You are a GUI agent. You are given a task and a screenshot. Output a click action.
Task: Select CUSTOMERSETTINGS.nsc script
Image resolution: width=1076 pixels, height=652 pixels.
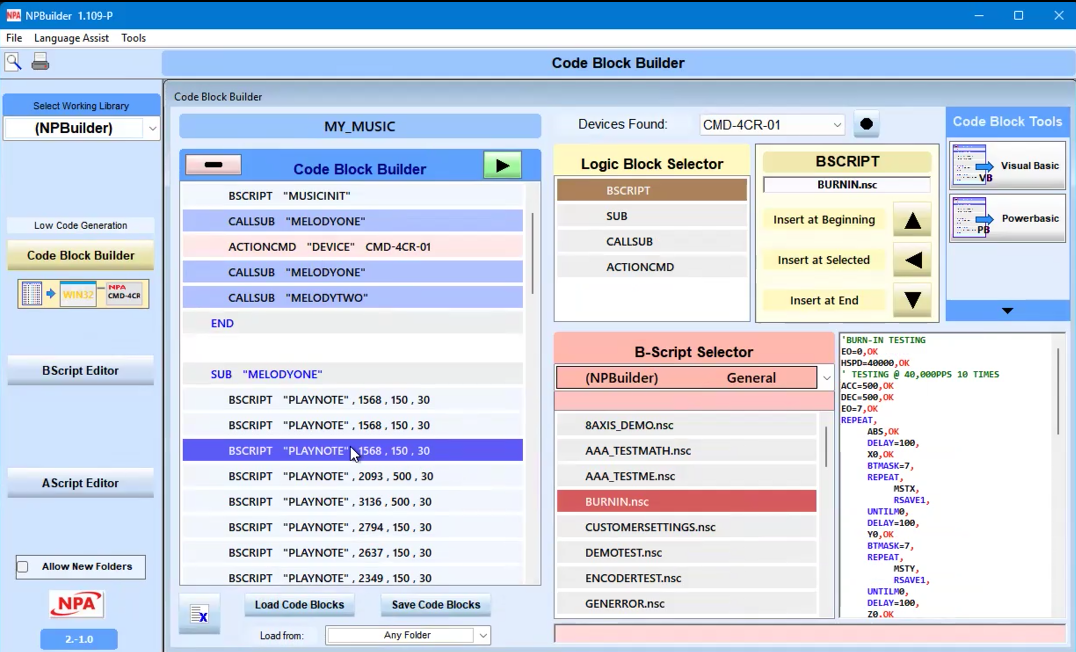[x=686, y=527]
